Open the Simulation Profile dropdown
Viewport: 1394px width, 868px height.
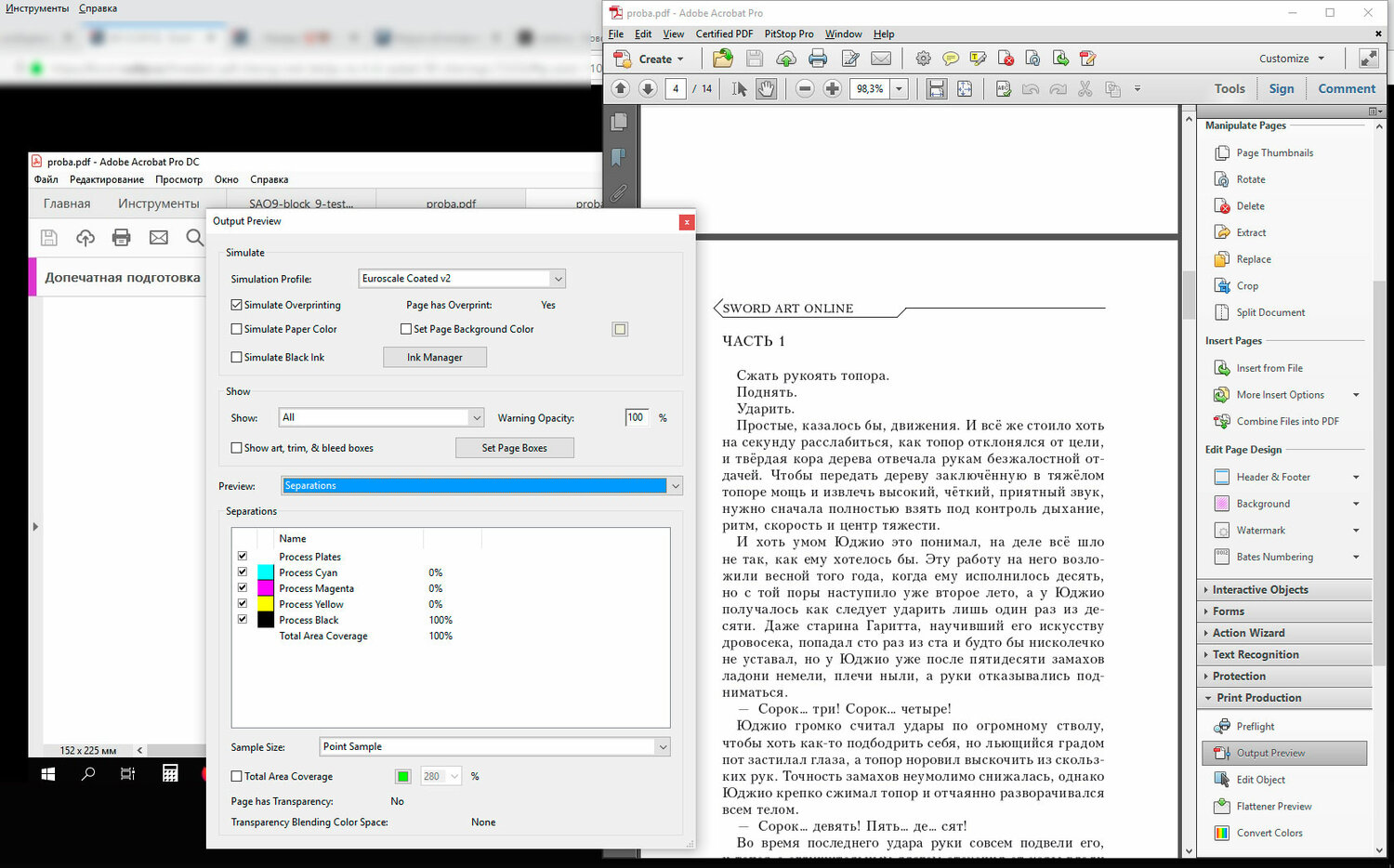(462, 279)
